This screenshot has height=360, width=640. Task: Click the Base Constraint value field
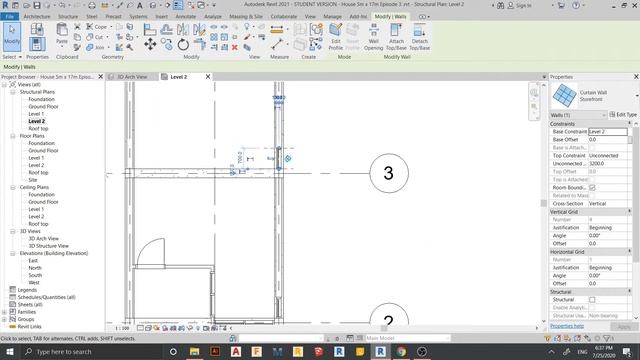coord(608,131)
